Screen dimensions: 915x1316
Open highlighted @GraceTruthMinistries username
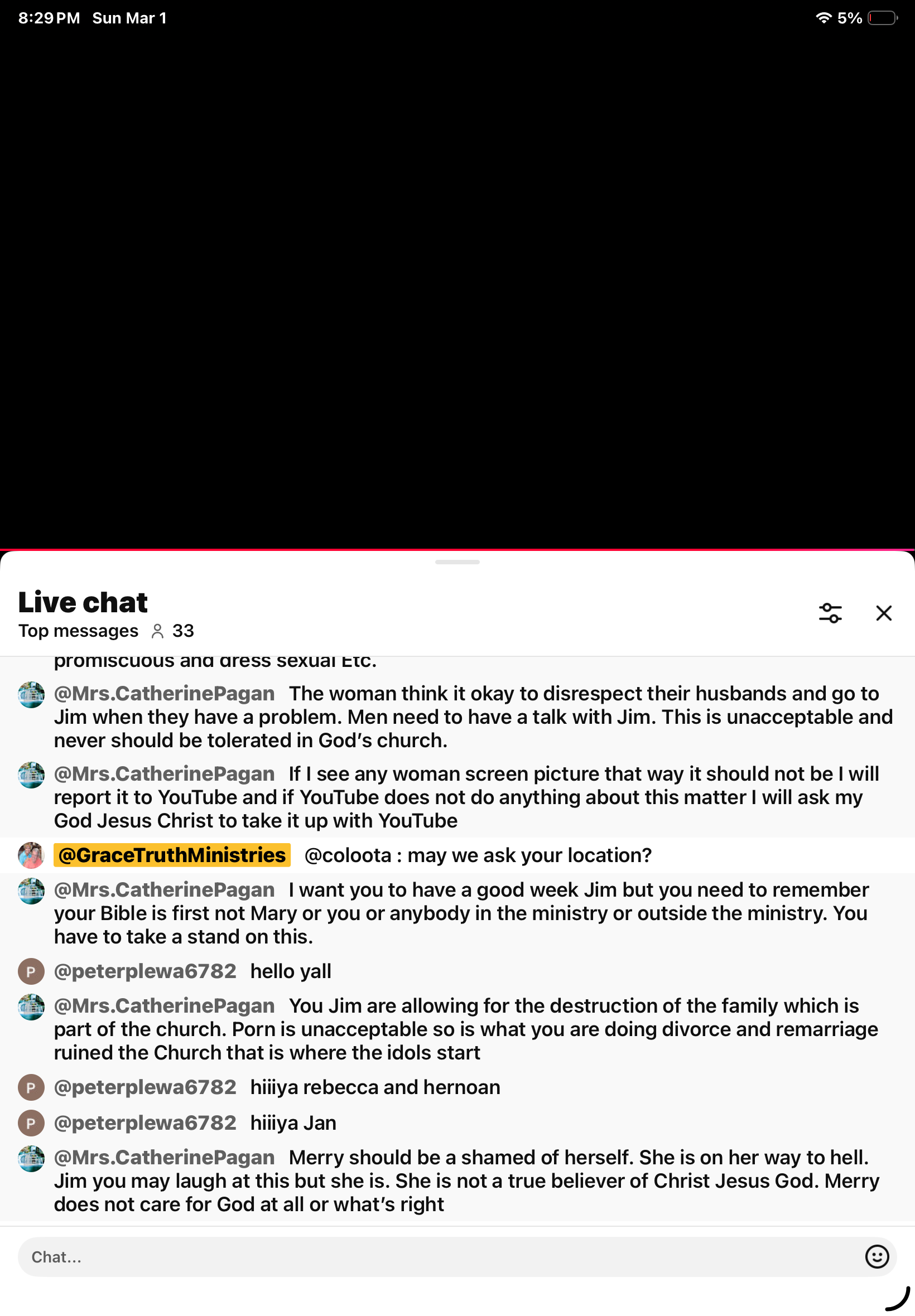point(172,855)
